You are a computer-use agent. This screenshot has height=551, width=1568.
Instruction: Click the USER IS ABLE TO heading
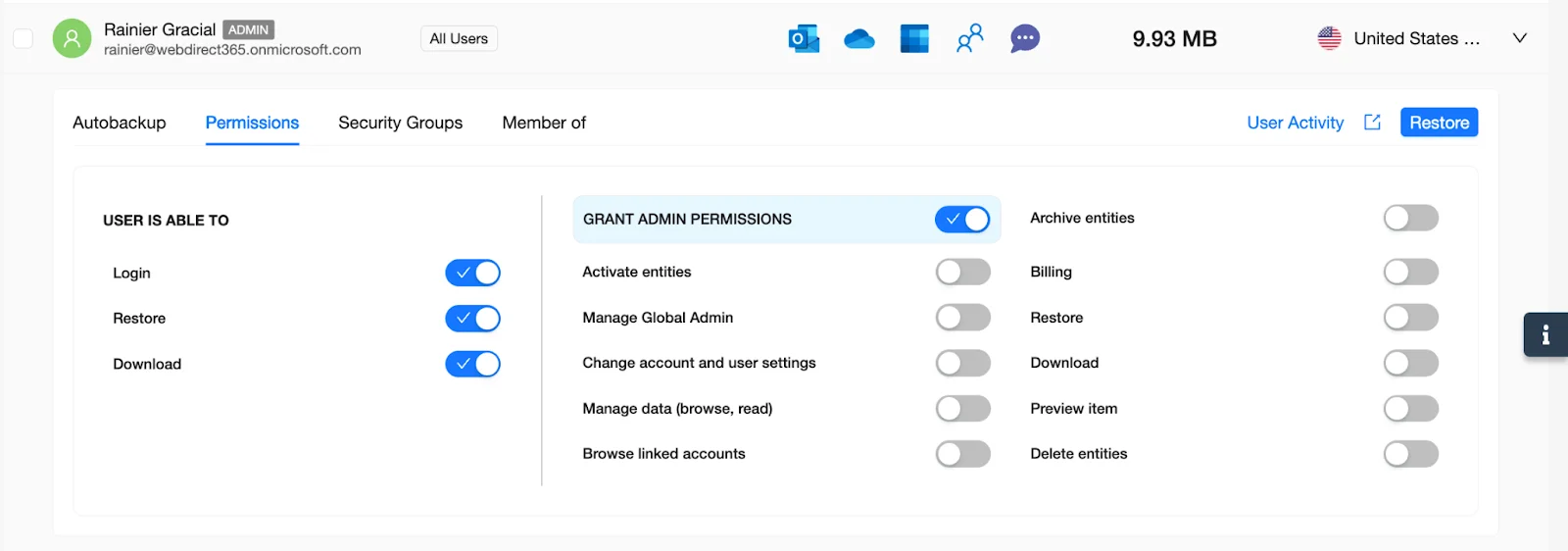coord(166,221)
